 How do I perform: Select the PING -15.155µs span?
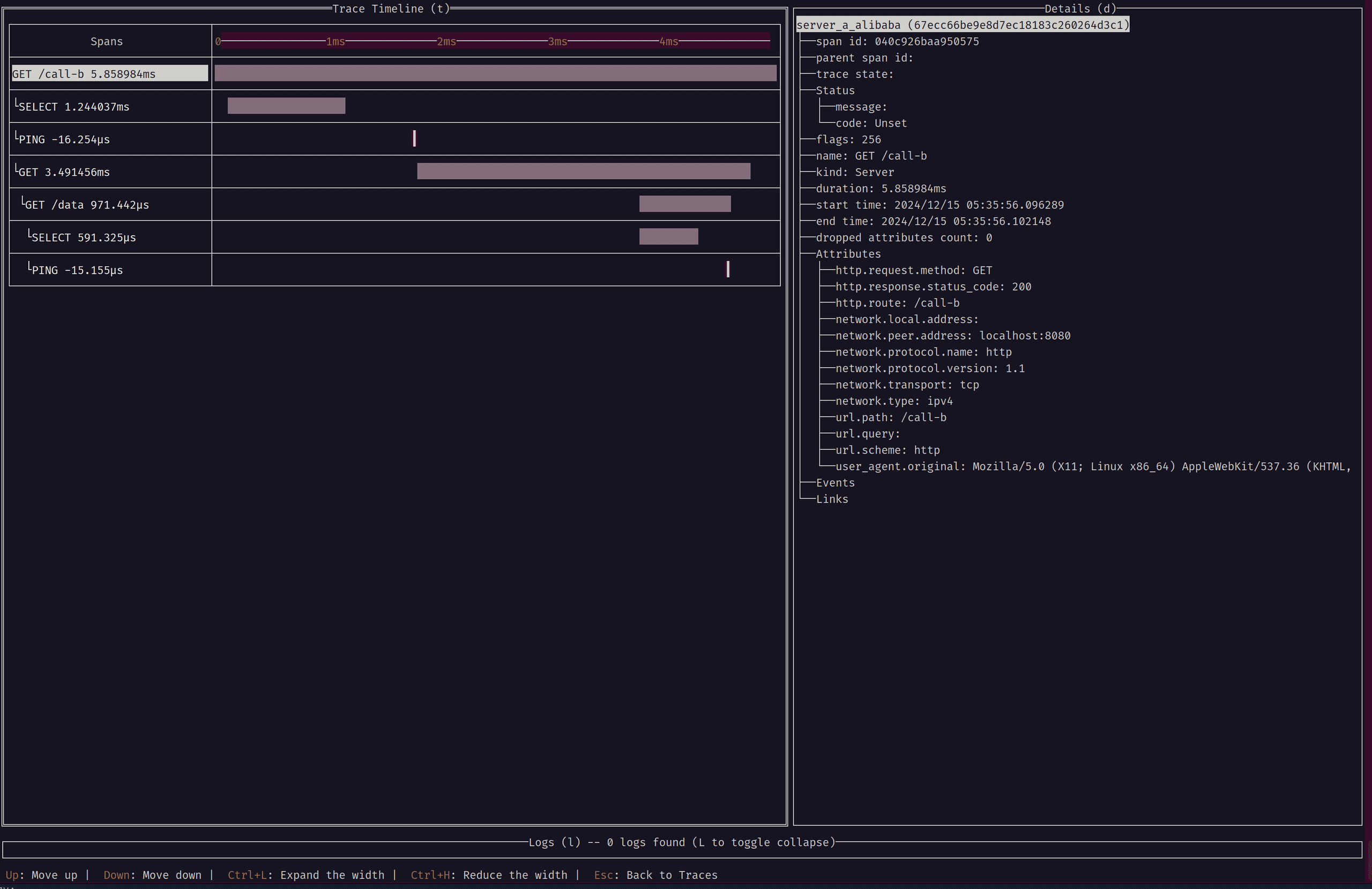pyautogui.click(x=76, y=269)
